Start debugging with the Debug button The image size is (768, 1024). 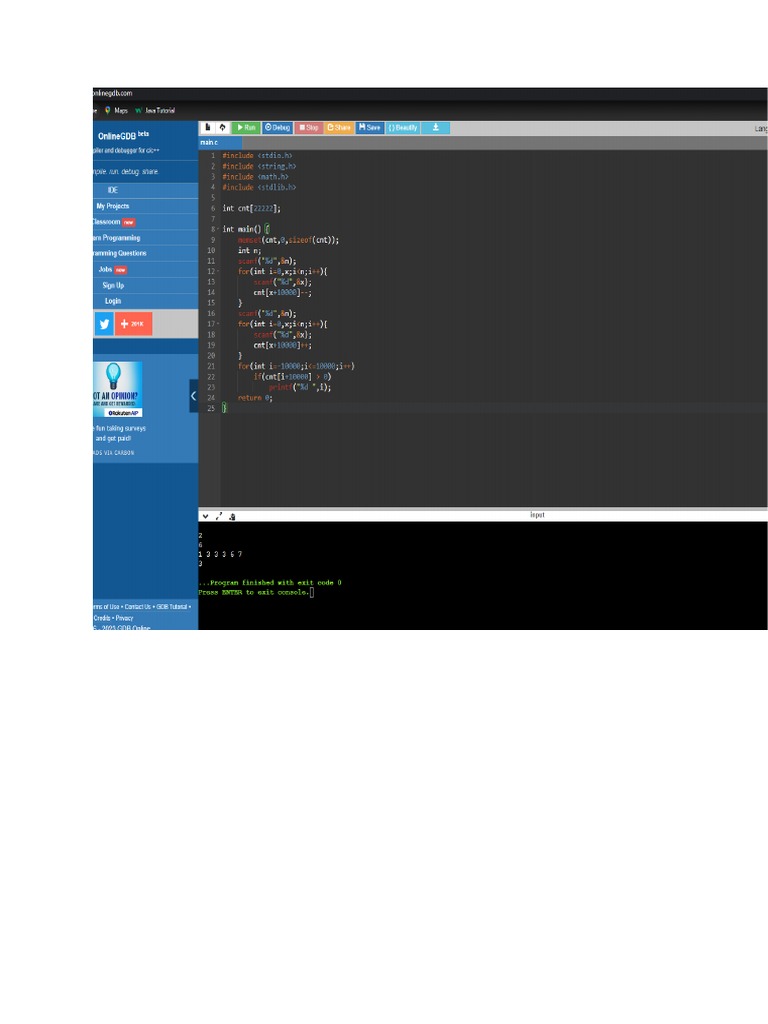click(277, 128)
